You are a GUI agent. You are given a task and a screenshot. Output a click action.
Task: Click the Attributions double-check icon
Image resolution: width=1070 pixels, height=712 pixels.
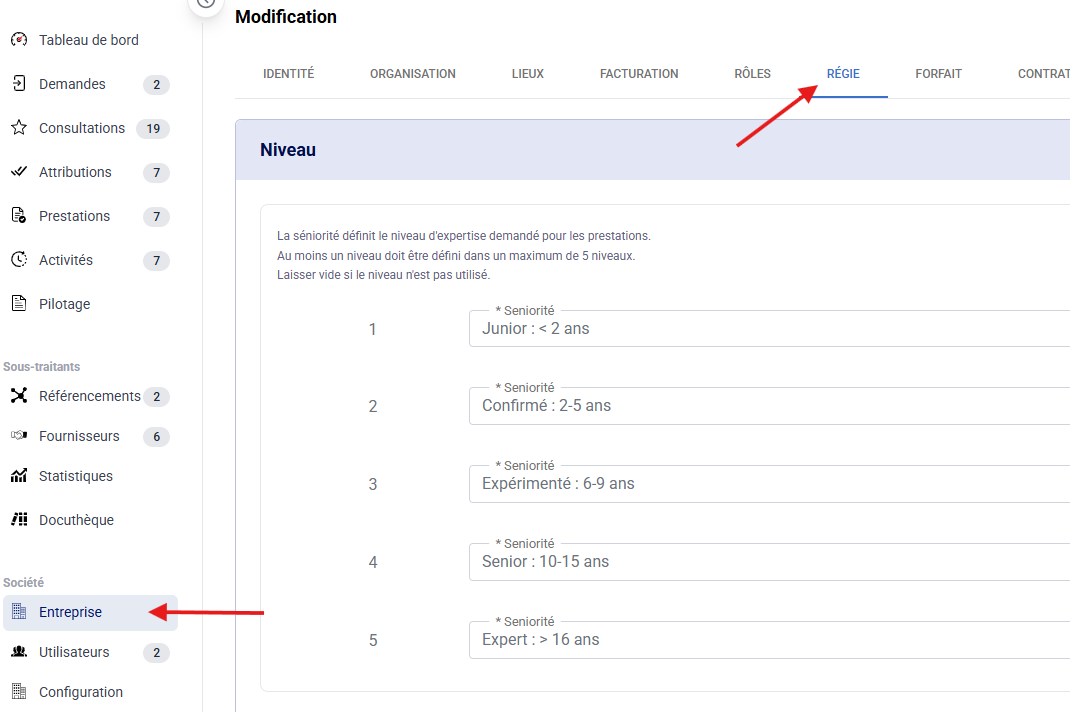[18, 172]
